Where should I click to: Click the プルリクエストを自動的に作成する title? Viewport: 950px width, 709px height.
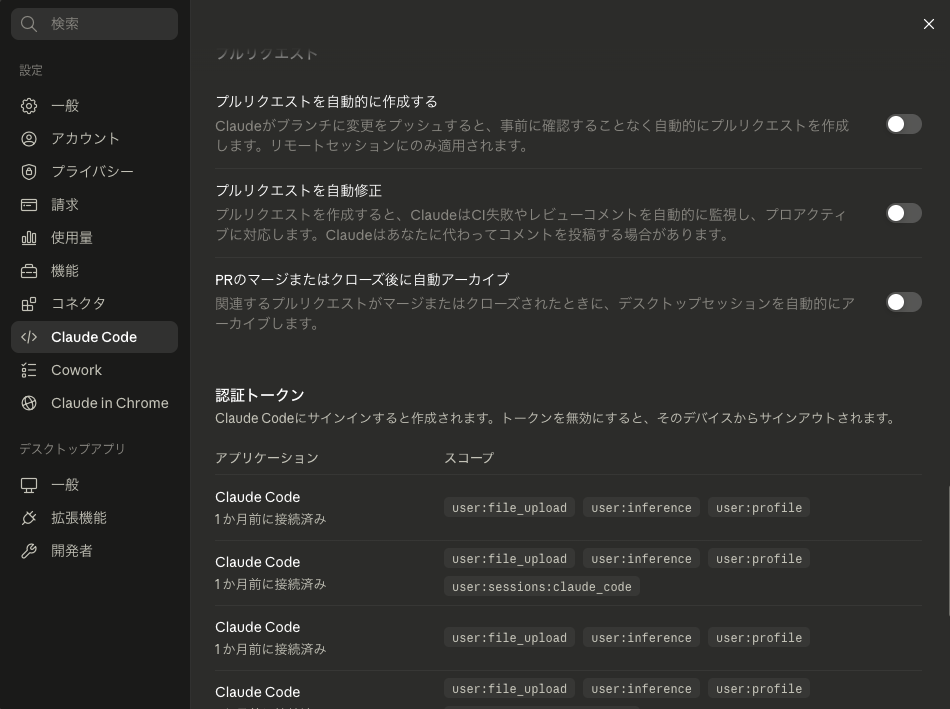pyautogui.click(x=326, y=102)
